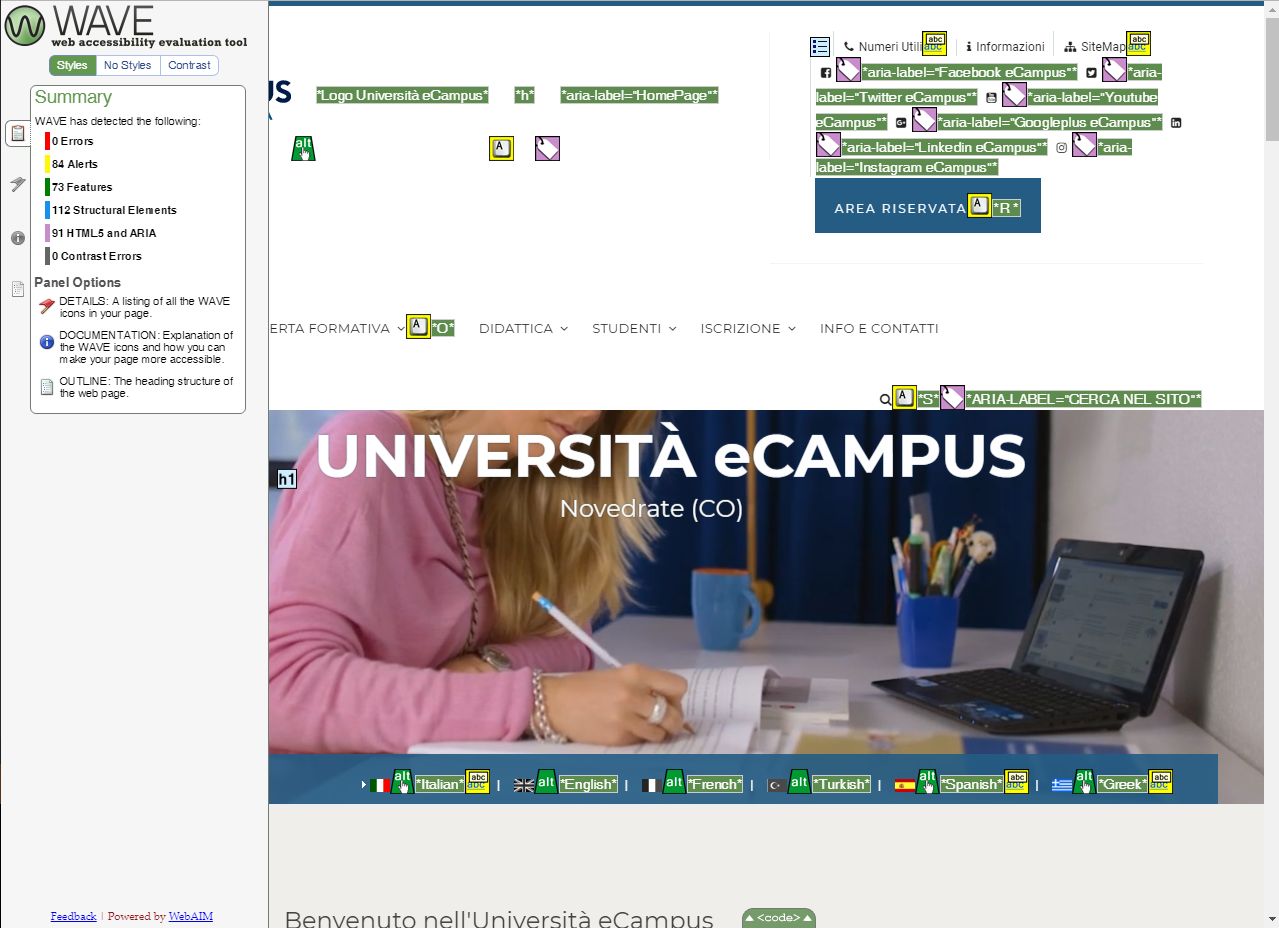Open the INFO E CONTATTI menu item
This screenshot has height=933, width=1279.
click(x=879, y=329)
